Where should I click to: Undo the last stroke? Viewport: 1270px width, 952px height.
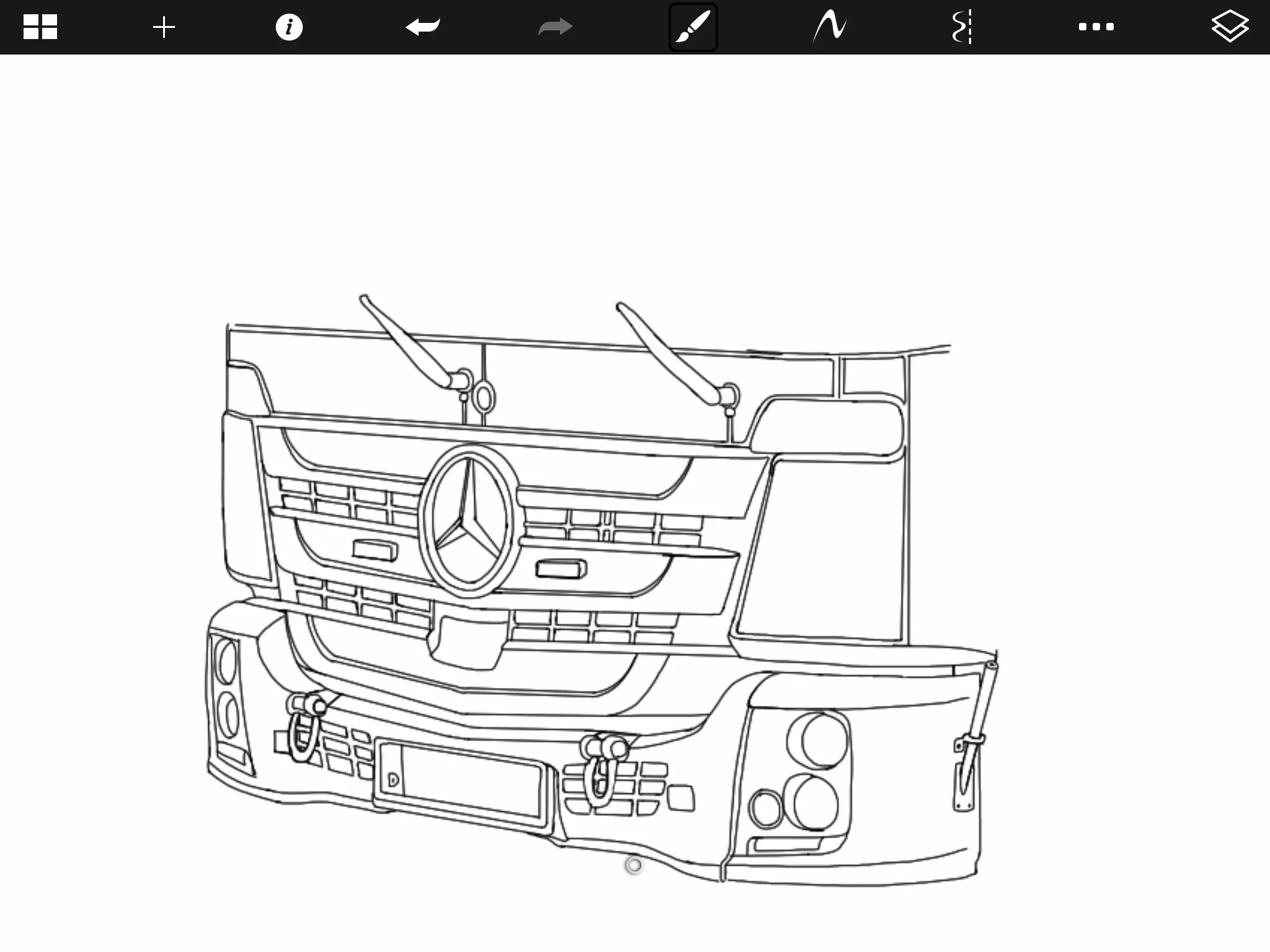(423, 27)
